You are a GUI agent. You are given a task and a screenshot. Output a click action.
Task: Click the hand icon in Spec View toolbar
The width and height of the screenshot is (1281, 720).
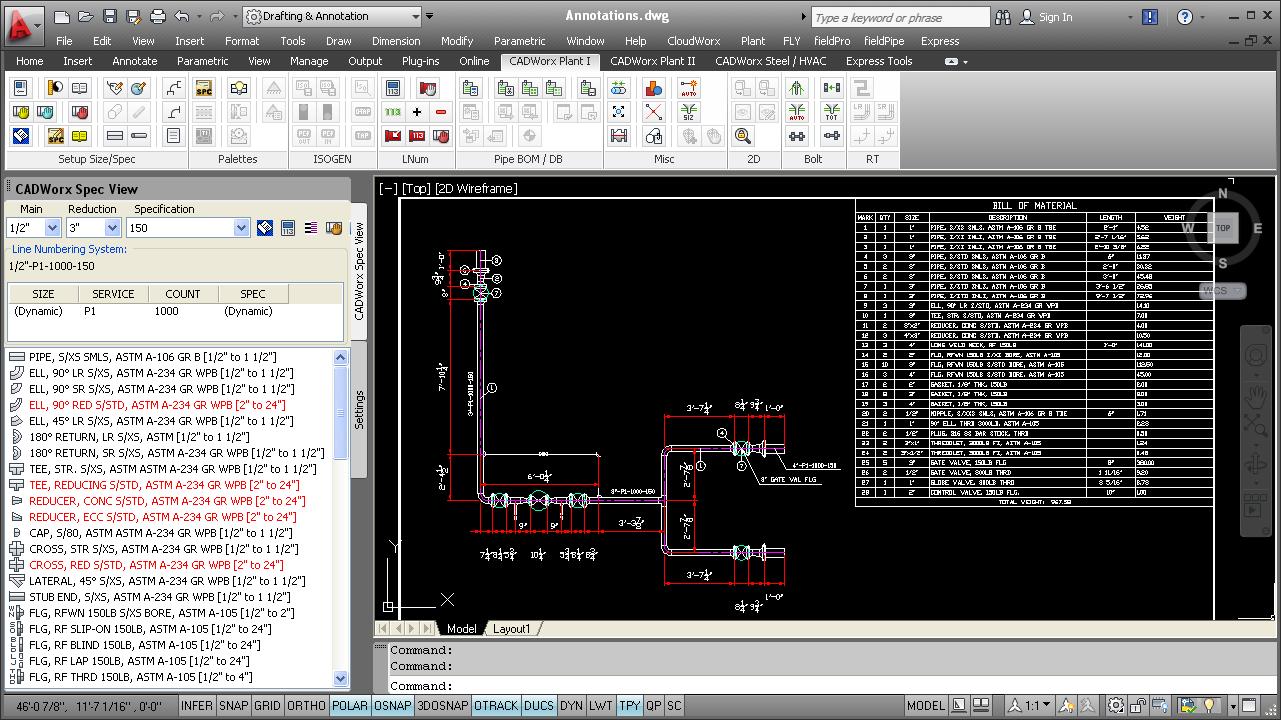(334, 228)
